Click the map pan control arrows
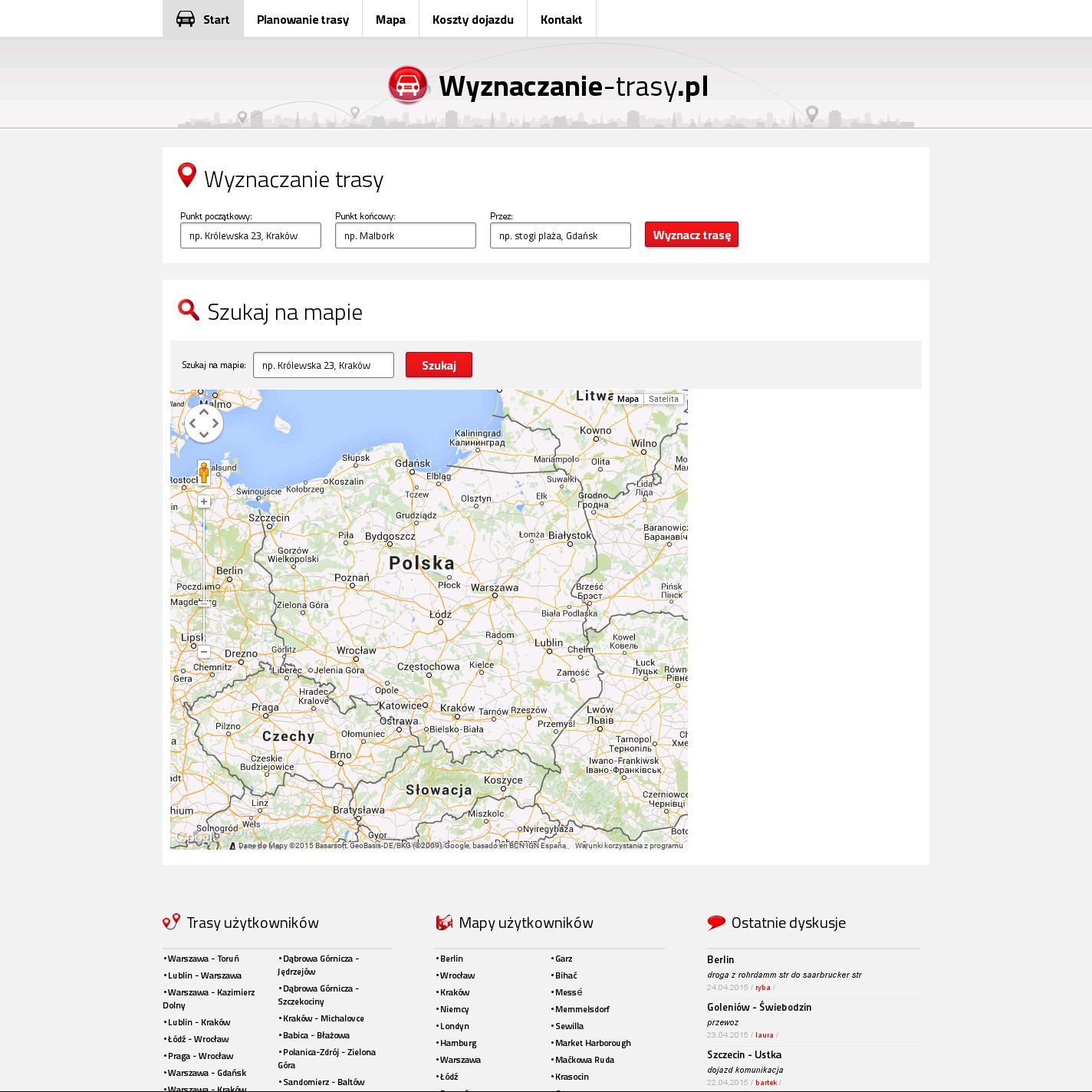 (204, 423)
